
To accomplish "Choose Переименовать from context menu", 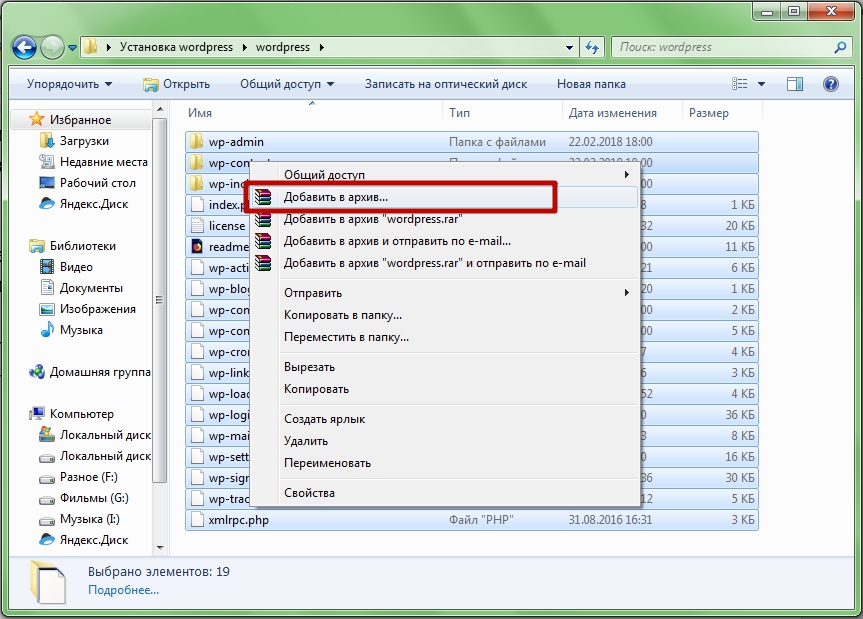I will tap(444, 463).
